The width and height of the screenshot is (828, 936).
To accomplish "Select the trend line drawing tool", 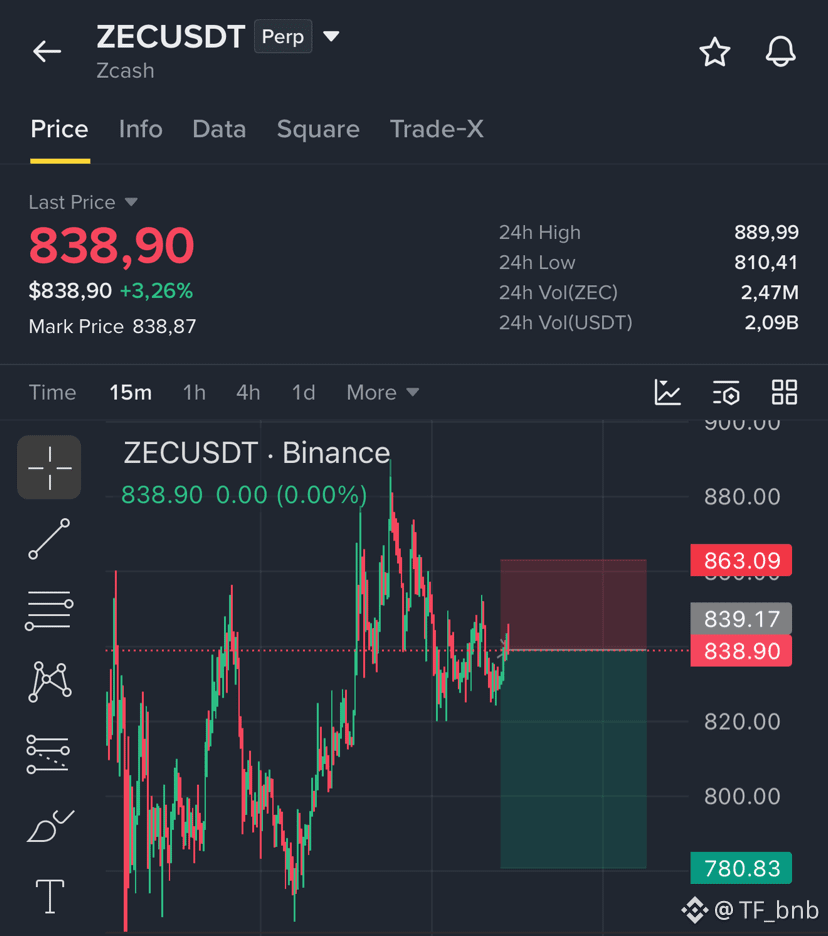I will (49, 539).
